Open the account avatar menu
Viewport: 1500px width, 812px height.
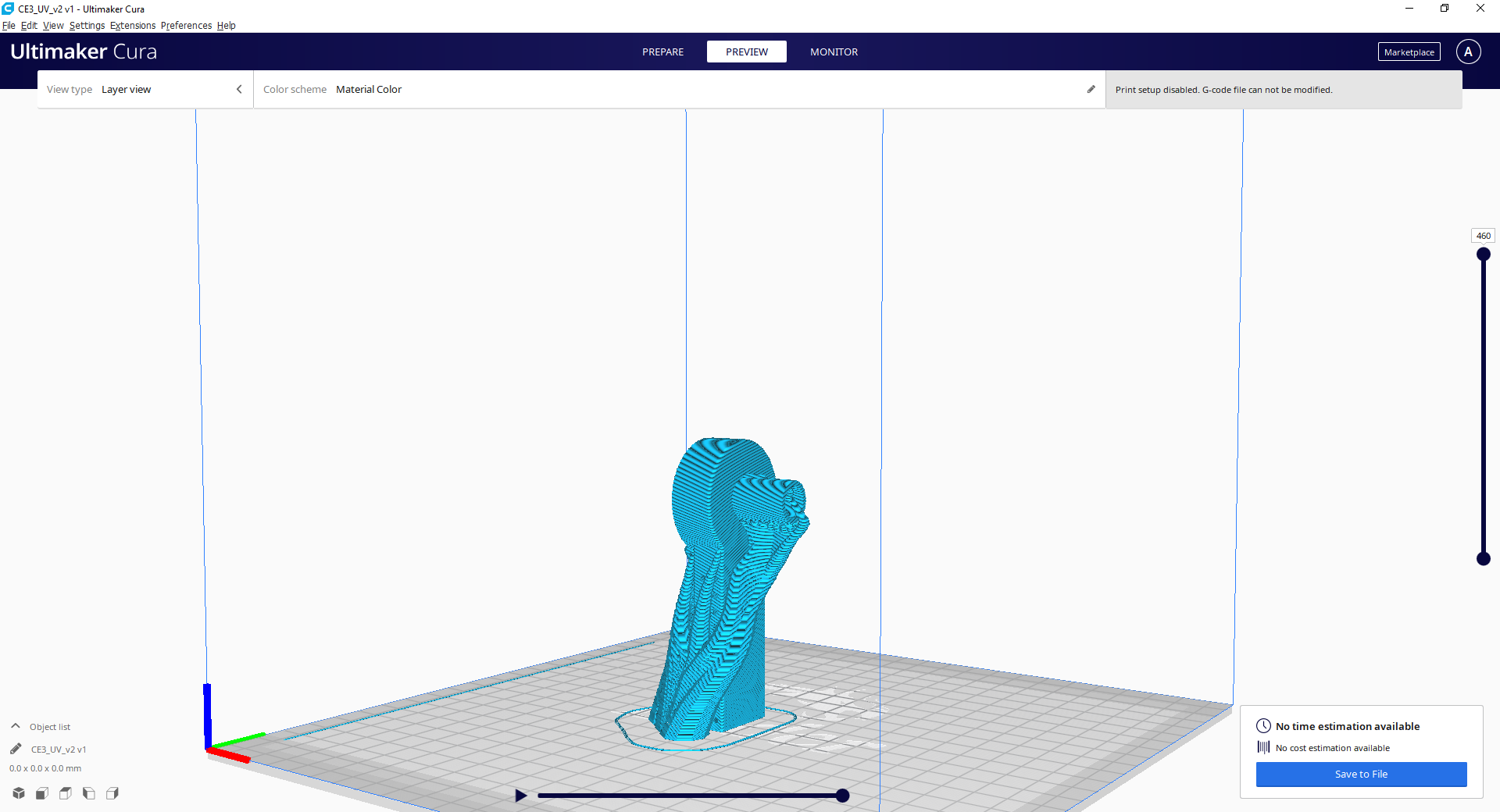[x=1469, y=52]
